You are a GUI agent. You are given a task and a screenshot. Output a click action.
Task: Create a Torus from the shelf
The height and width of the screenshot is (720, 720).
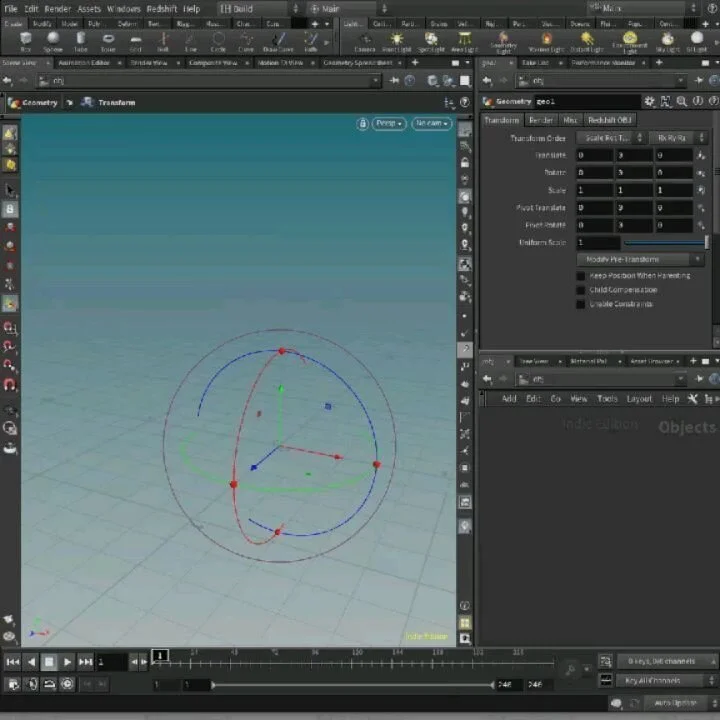click(x=108, y=41)
